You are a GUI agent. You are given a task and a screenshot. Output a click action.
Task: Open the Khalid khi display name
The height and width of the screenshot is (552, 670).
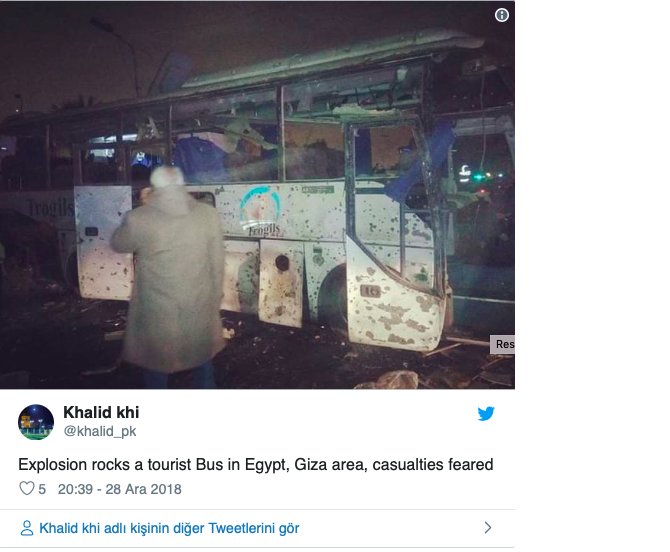(101, 412)
